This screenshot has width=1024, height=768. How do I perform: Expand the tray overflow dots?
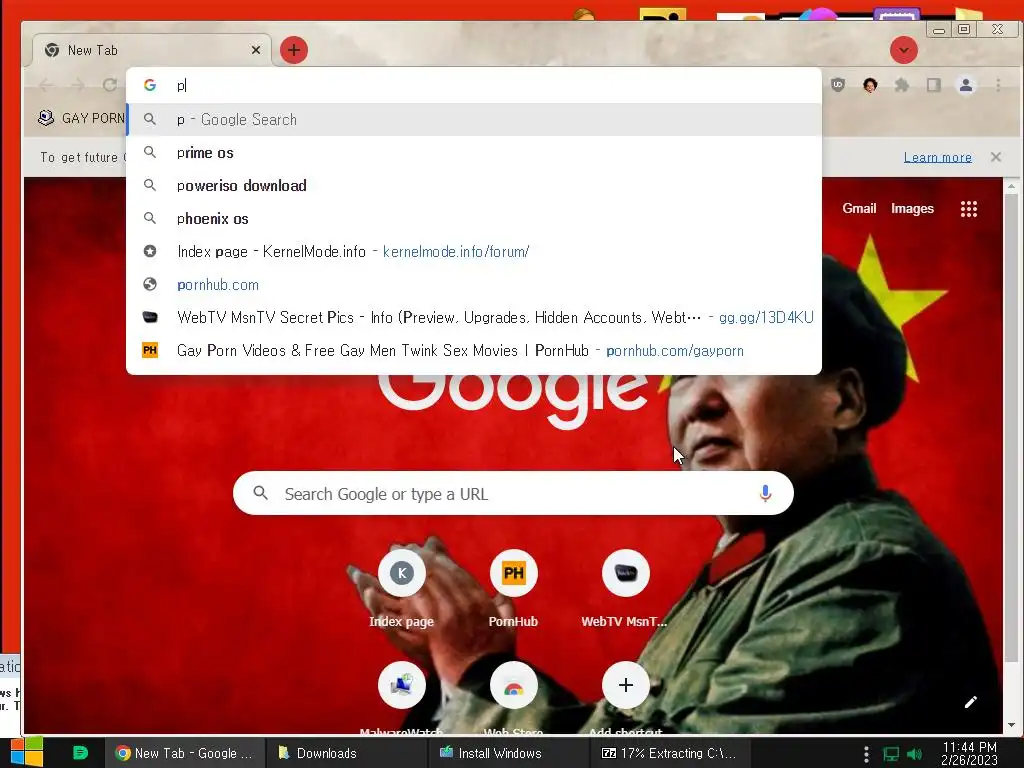pyautogui.click(x=866, y=754)
